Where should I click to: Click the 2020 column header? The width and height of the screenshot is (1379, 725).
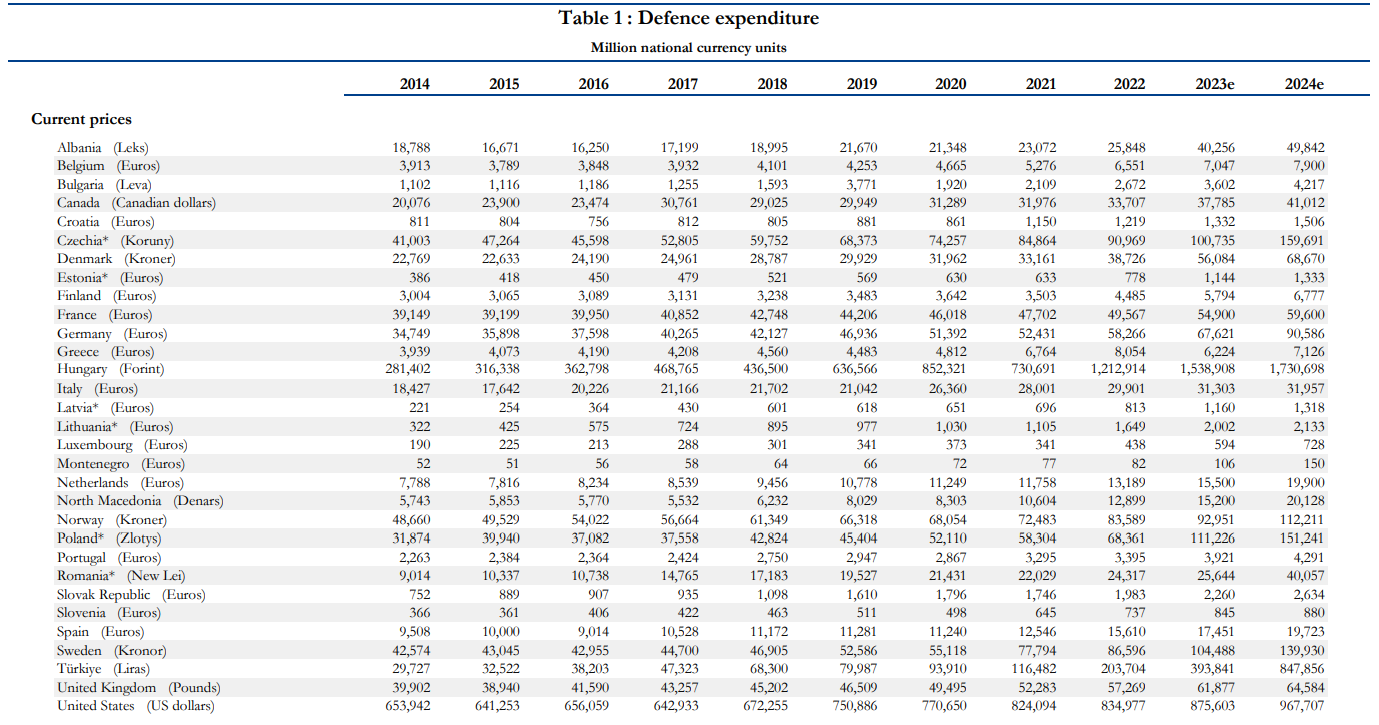[x=951, y=84]
